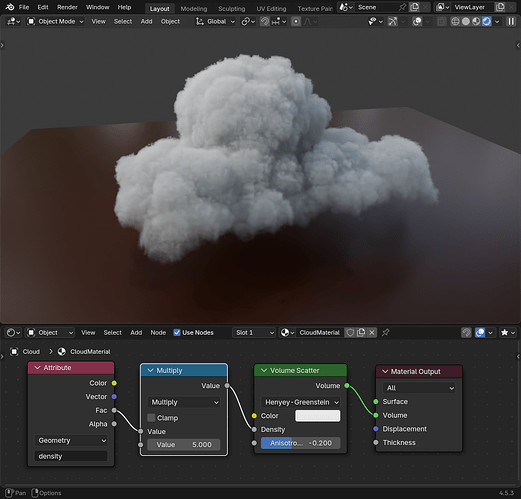The width and height of the screenshot is (521, 499).
Task: Click the Blender logo menu icon
Action: [x=10, y=7]
